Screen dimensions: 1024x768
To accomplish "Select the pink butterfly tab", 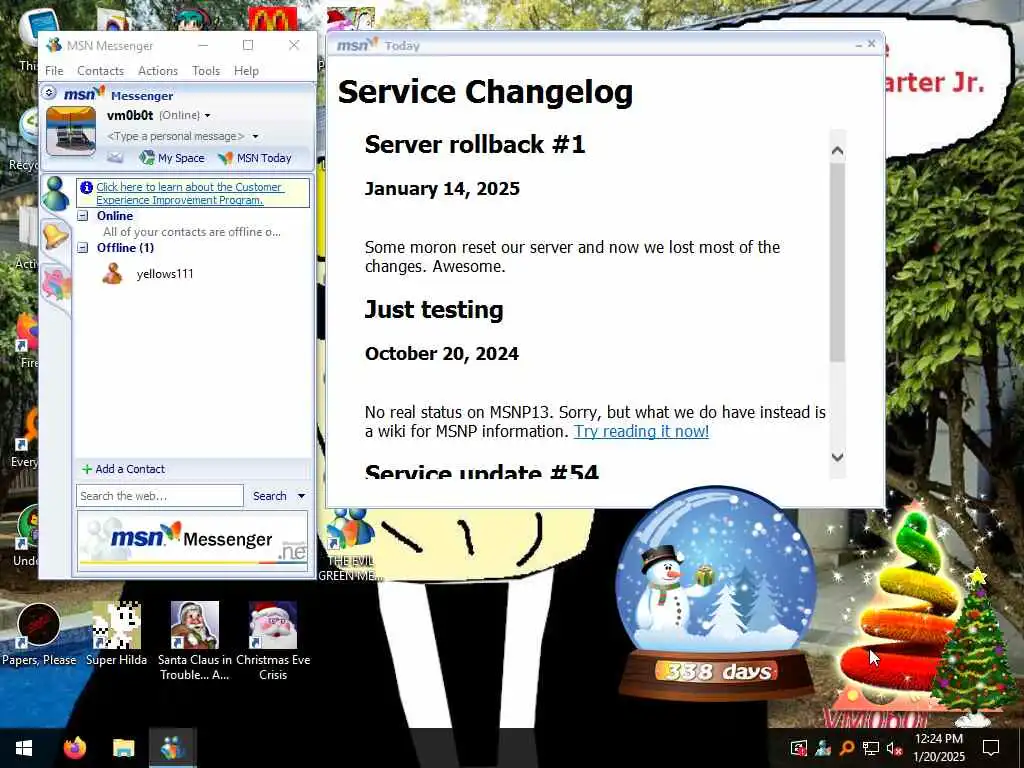I will coord(57,285).
